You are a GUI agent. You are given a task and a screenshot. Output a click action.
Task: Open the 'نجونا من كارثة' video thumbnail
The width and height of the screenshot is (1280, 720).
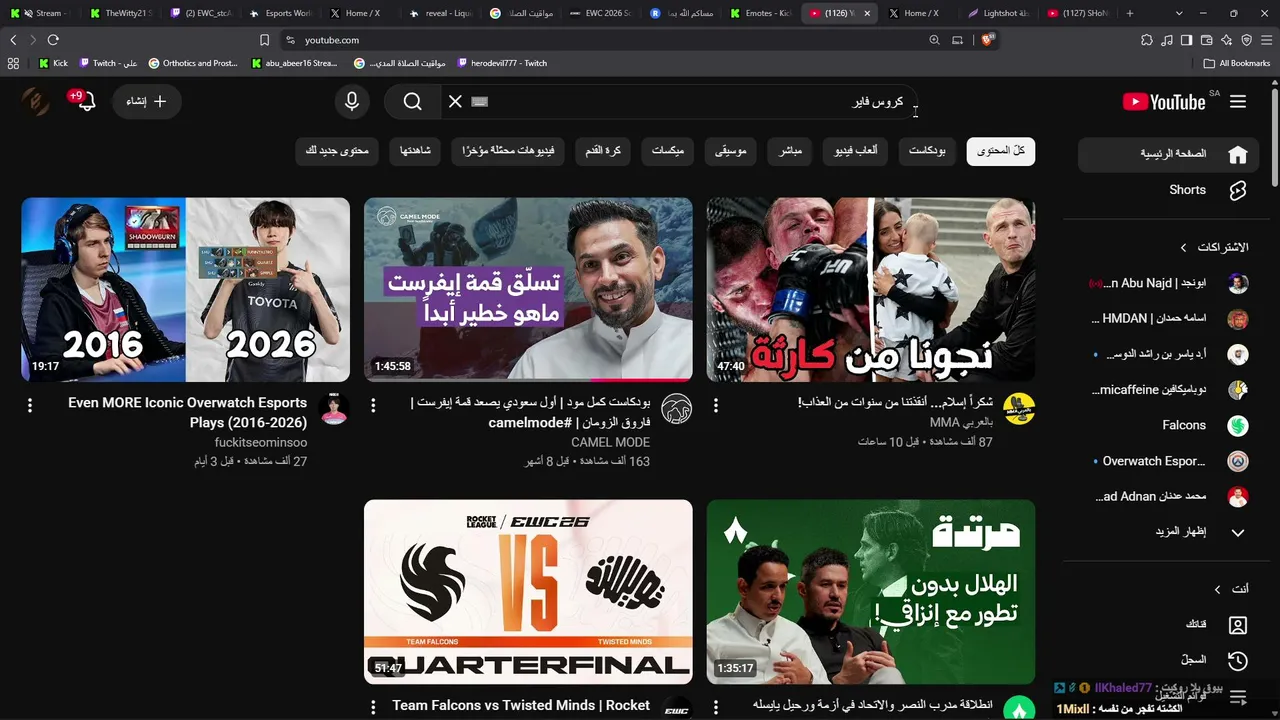coord(871,290)
